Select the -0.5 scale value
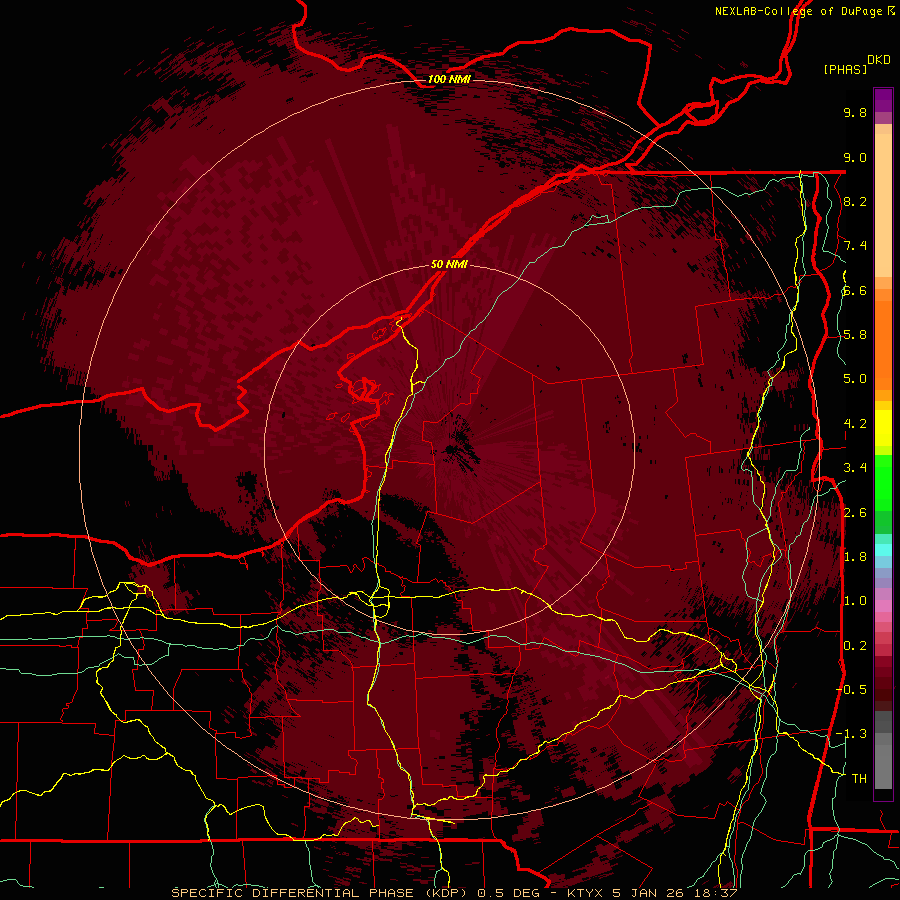Image resolution: width=900 pixels, height=900 pixels. tap(851, 689)
